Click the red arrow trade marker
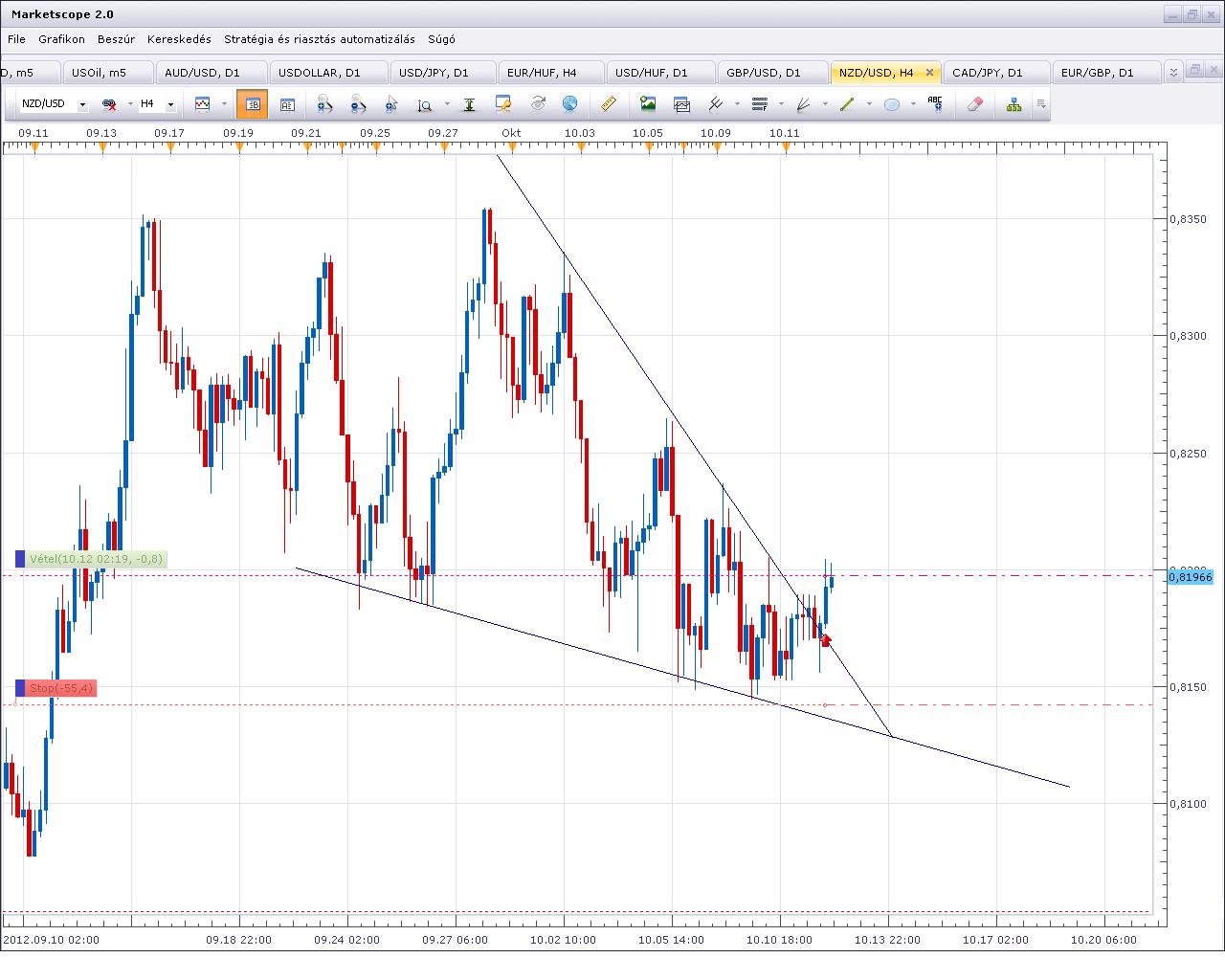1225x980 pixels. [826, 639]
